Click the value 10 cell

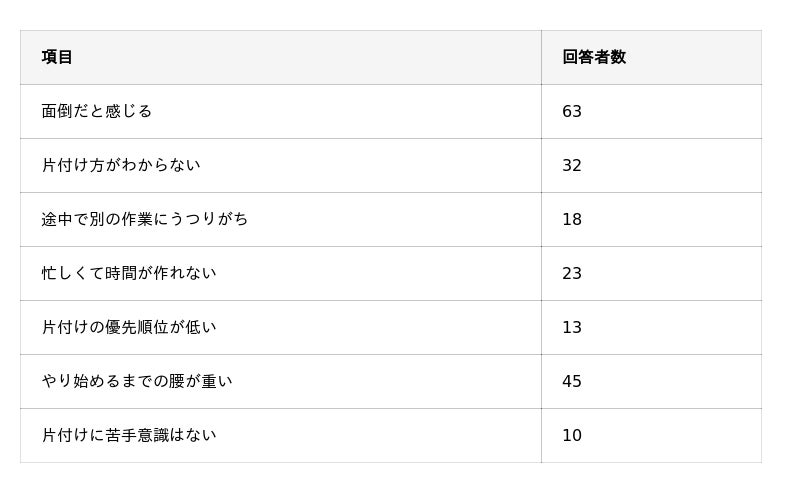[x=572, y=435]
